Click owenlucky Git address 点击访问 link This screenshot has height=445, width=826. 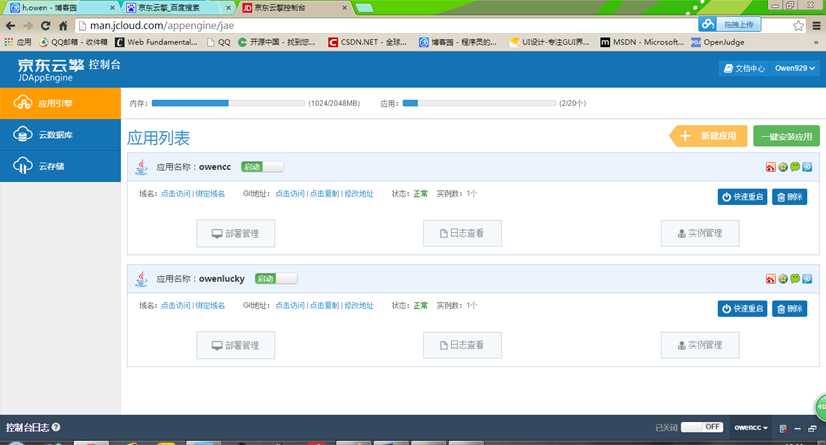pos(290,305)
